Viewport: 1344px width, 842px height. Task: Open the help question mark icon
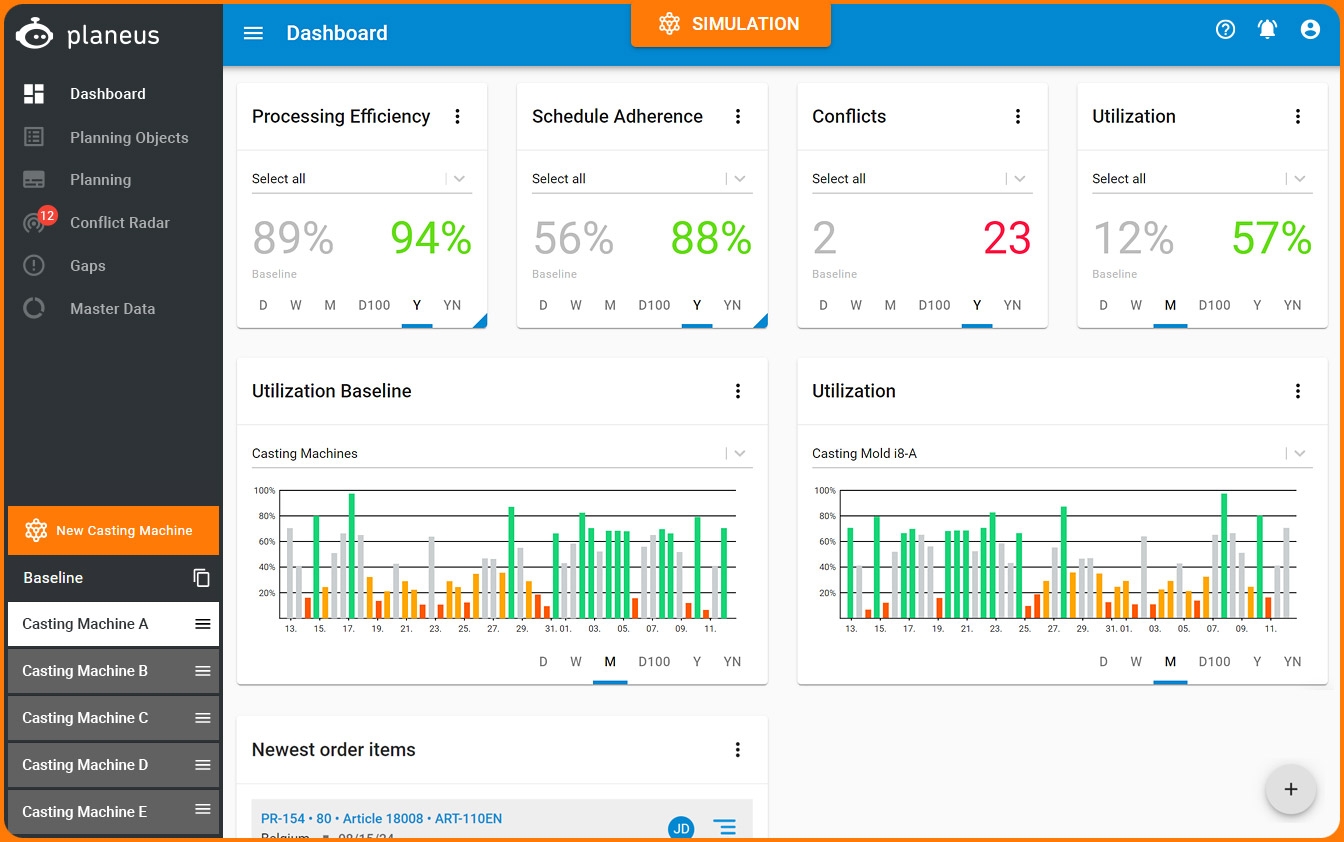point(1225,30)
